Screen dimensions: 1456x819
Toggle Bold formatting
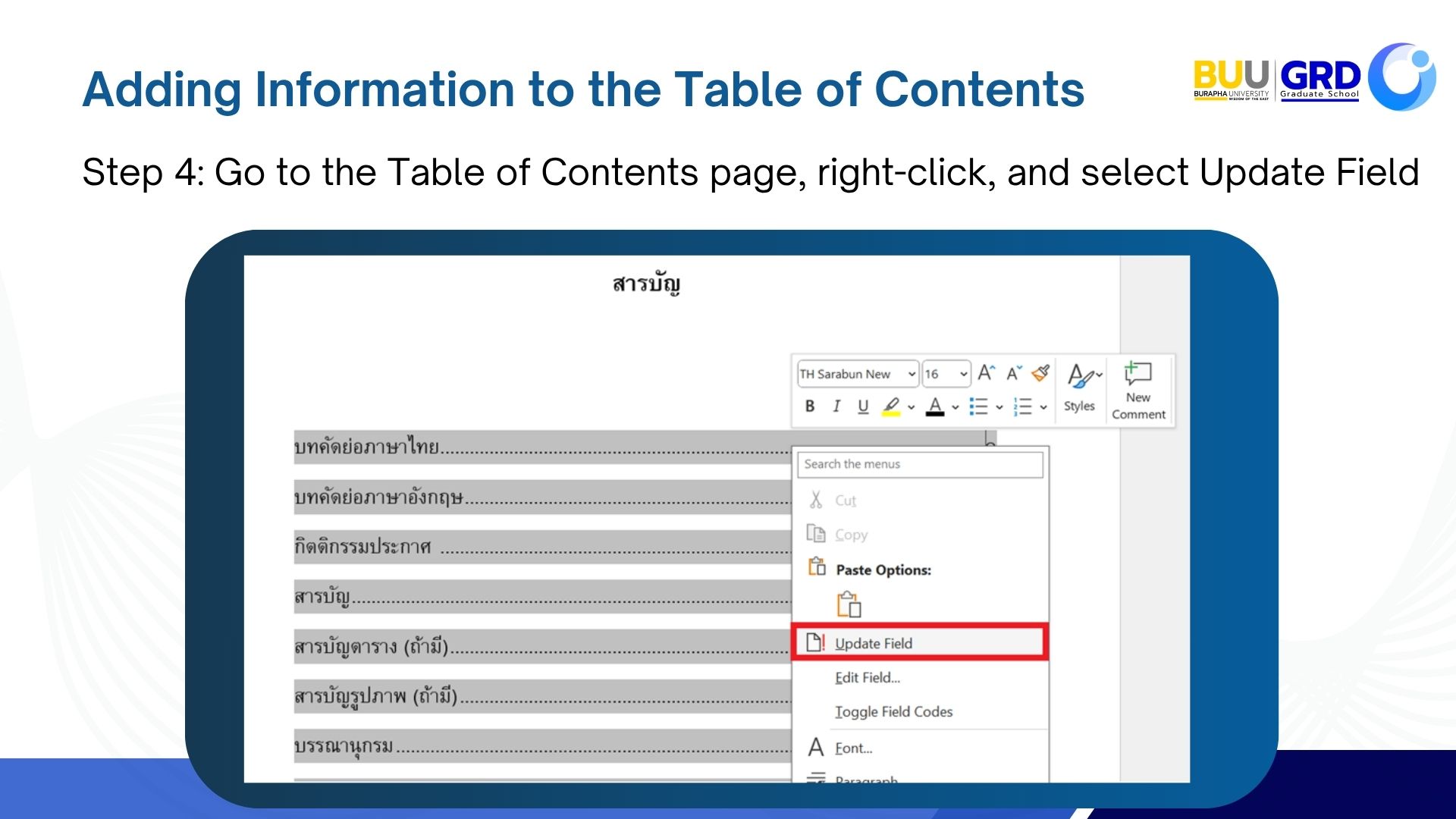(810, 406)
